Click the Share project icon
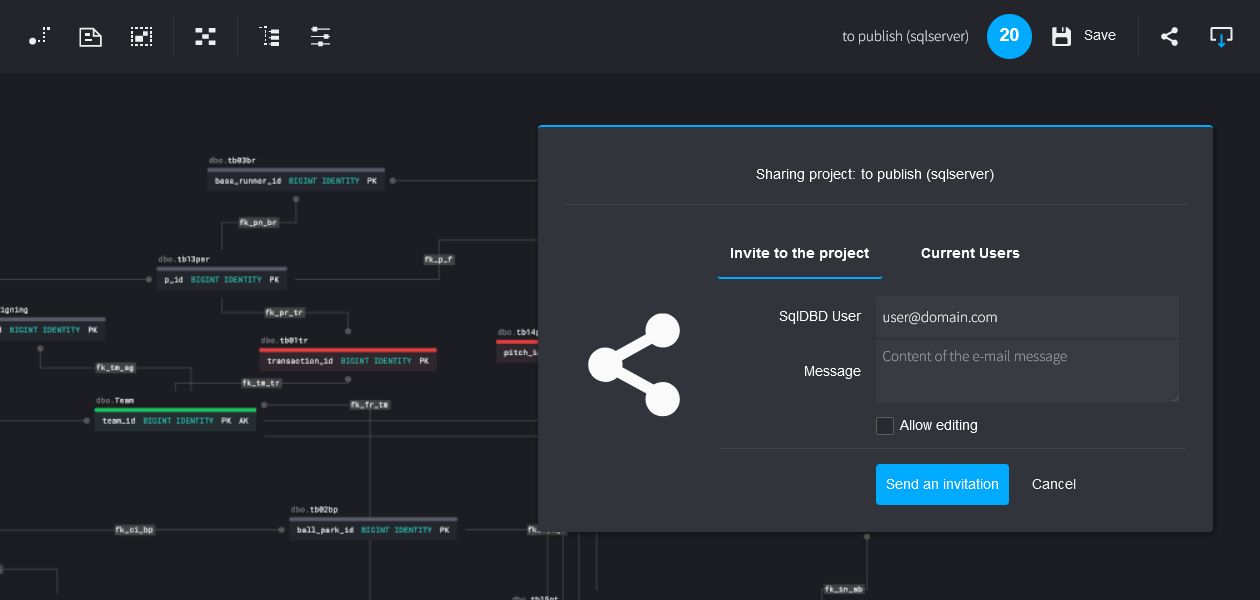 1169,36
